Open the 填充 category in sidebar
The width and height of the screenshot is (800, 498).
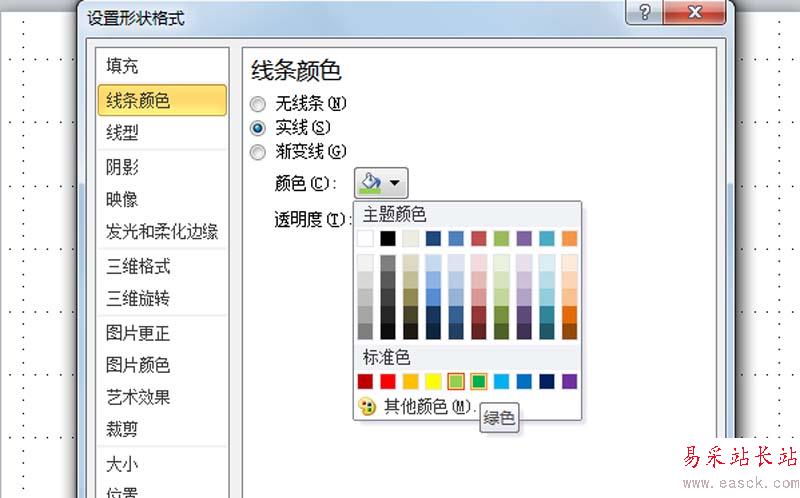(x=162, y=66)
